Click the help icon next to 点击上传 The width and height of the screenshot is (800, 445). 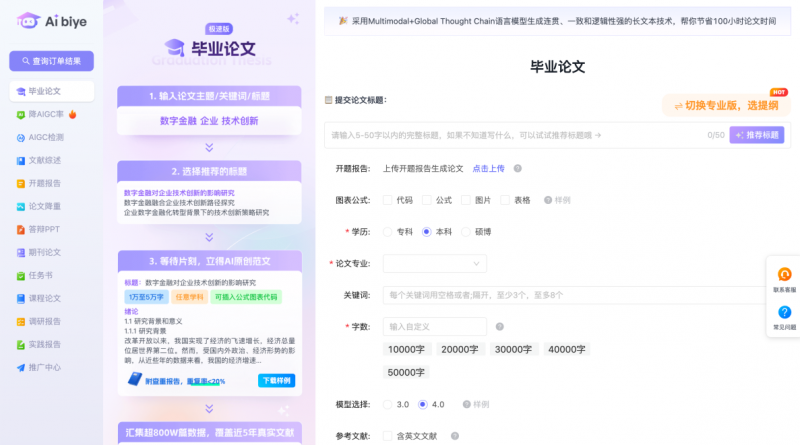pyautogui.click(x=517, y=168)
